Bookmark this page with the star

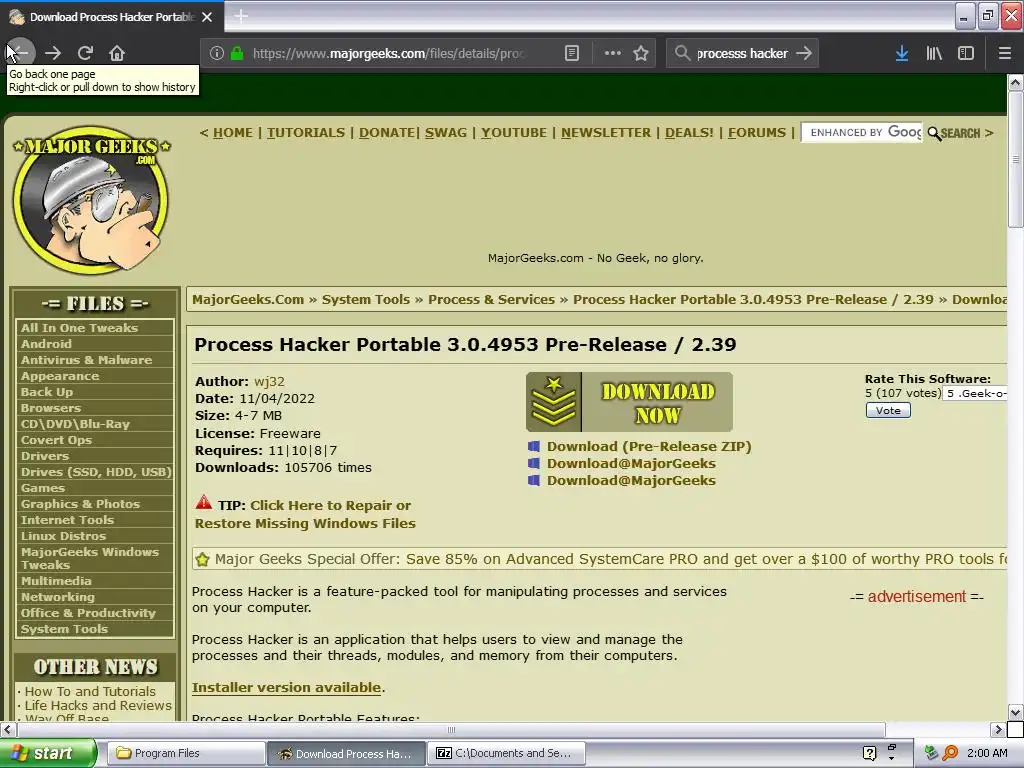pos(641,53)
